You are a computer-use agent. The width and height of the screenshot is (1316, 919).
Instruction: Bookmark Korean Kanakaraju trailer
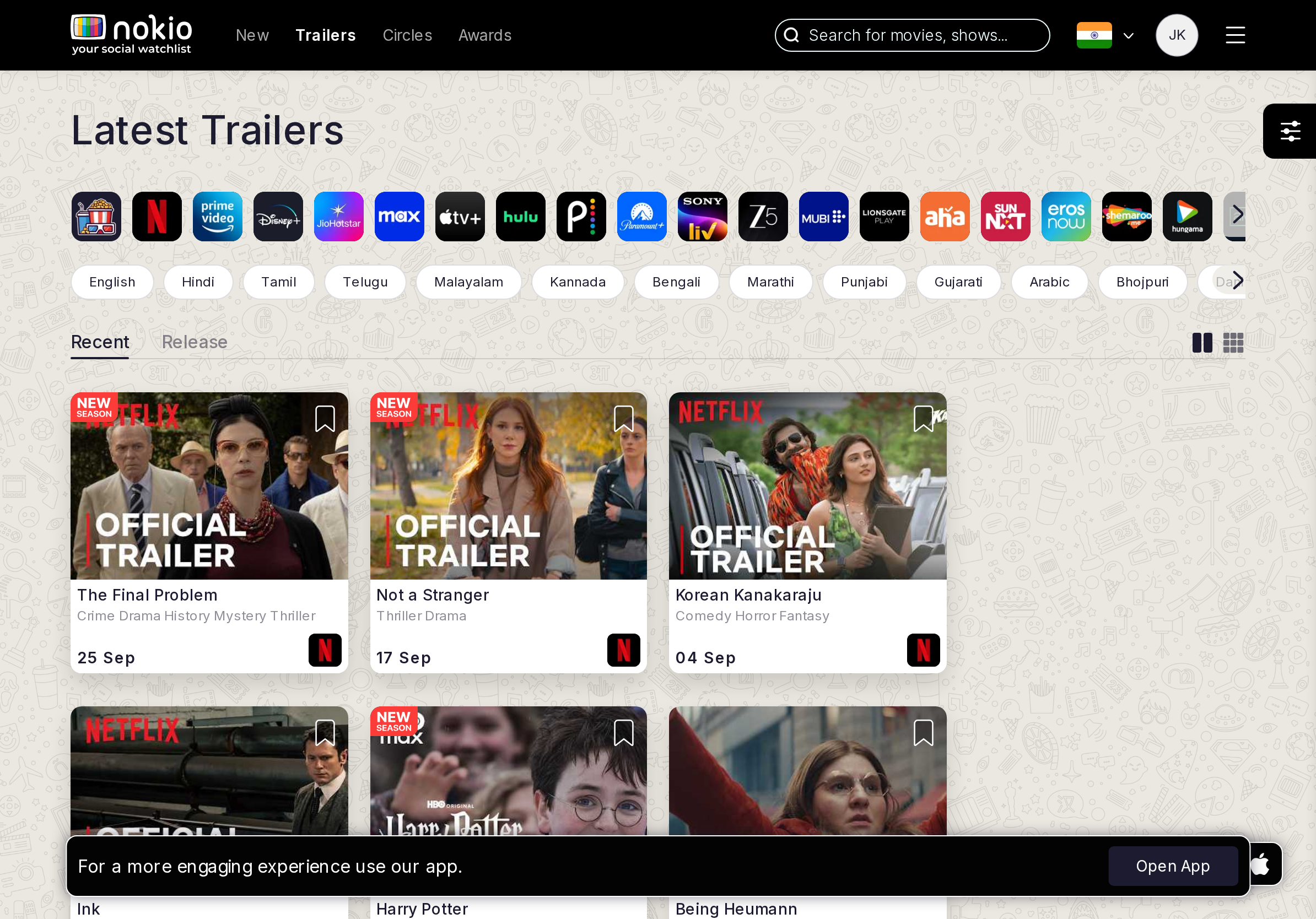924,419
